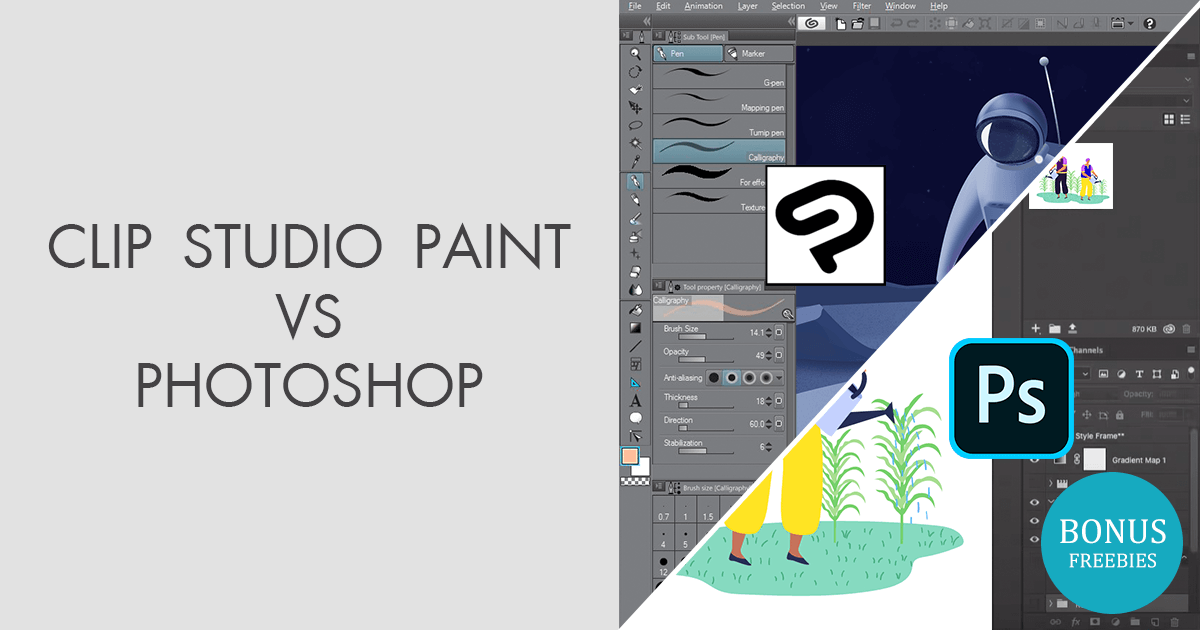Select the Calligraphy pen preset
The height and width of the screenshot is (630, 1200).
[718, 150]
